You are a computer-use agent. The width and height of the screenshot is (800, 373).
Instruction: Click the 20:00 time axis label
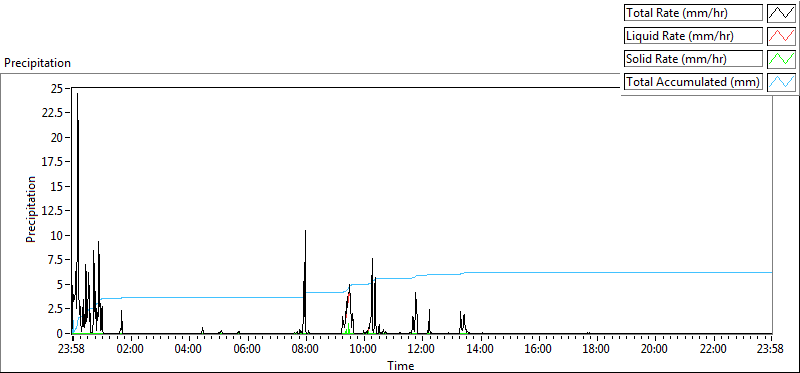click(x=655, y=350)
